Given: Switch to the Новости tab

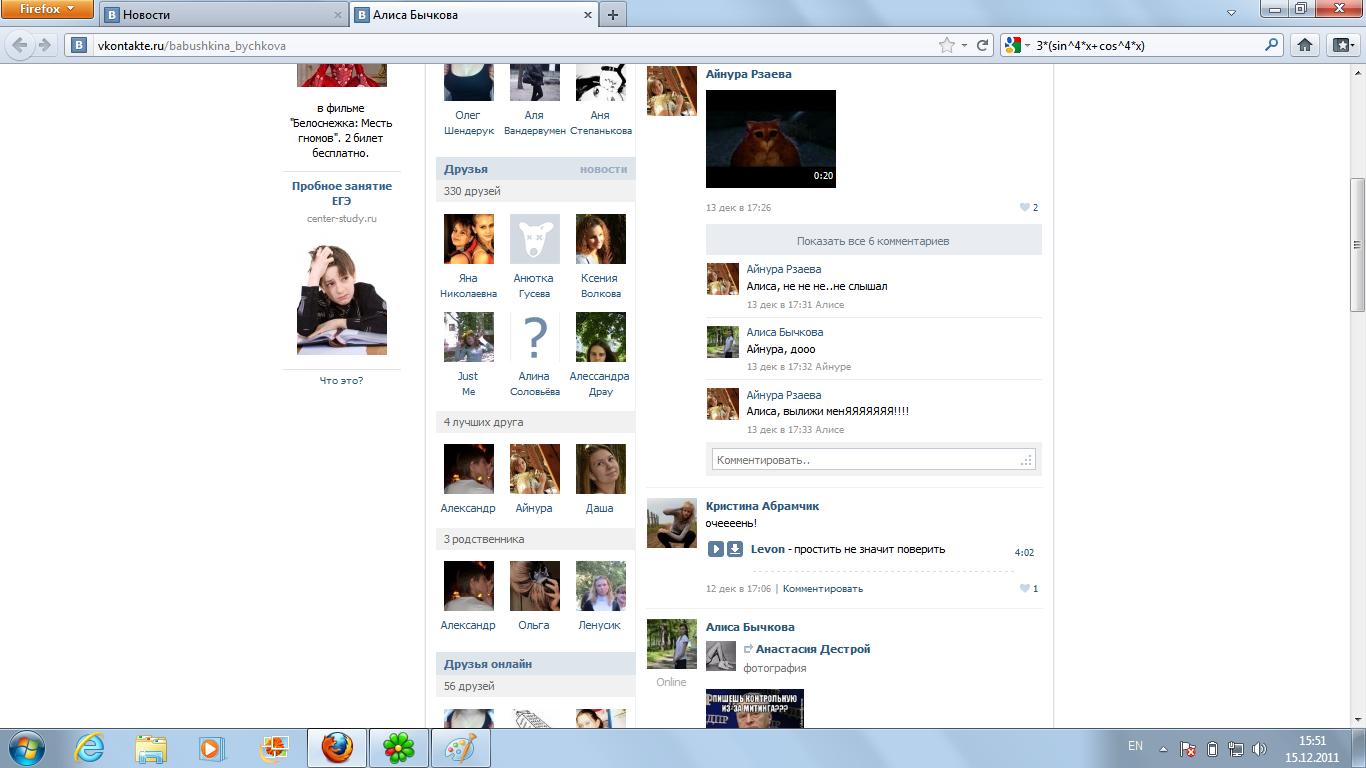Looking at the screenshot, I should click(222, 15).
